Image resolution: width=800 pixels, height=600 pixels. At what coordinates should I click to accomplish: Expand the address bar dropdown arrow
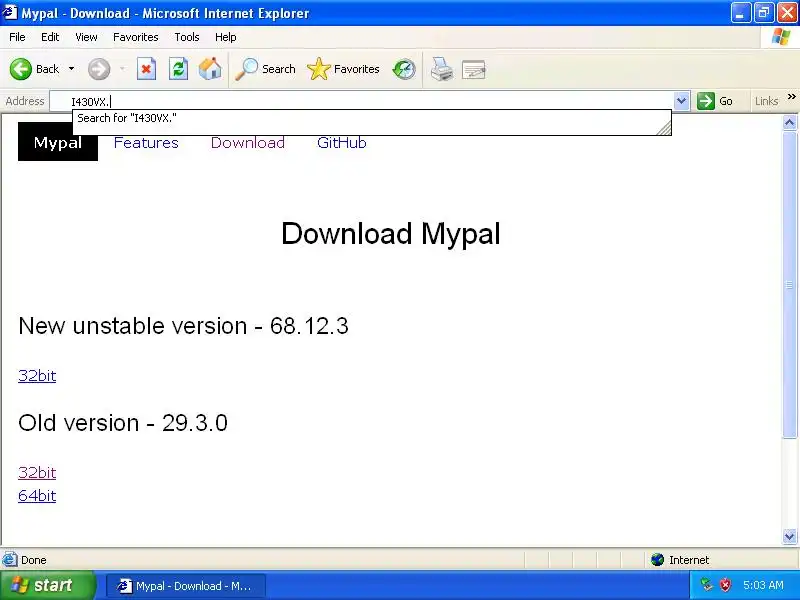[681, 101]
